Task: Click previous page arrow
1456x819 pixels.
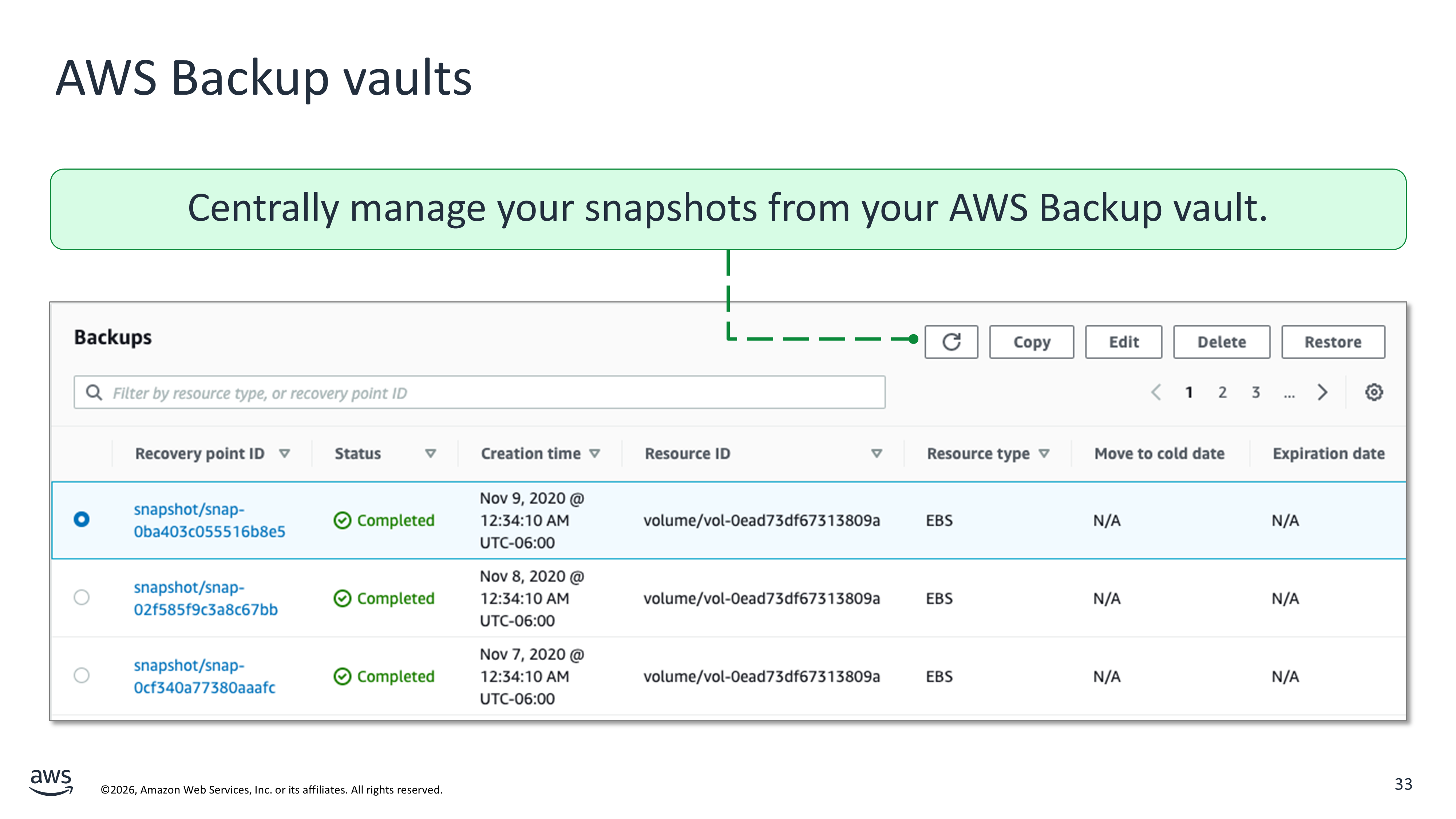Action: (1156, 392)
